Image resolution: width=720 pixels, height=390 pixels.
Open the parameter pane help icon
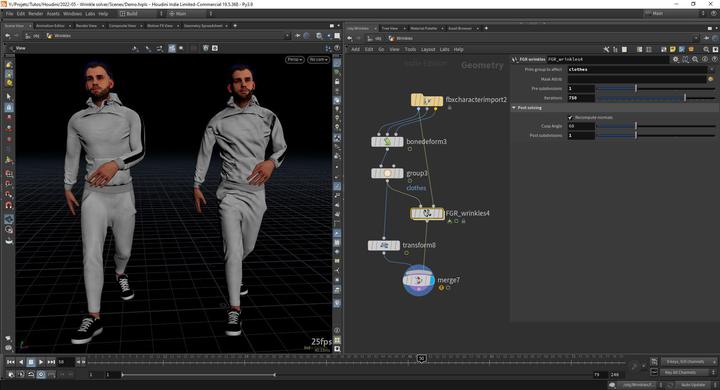(714, 59)
